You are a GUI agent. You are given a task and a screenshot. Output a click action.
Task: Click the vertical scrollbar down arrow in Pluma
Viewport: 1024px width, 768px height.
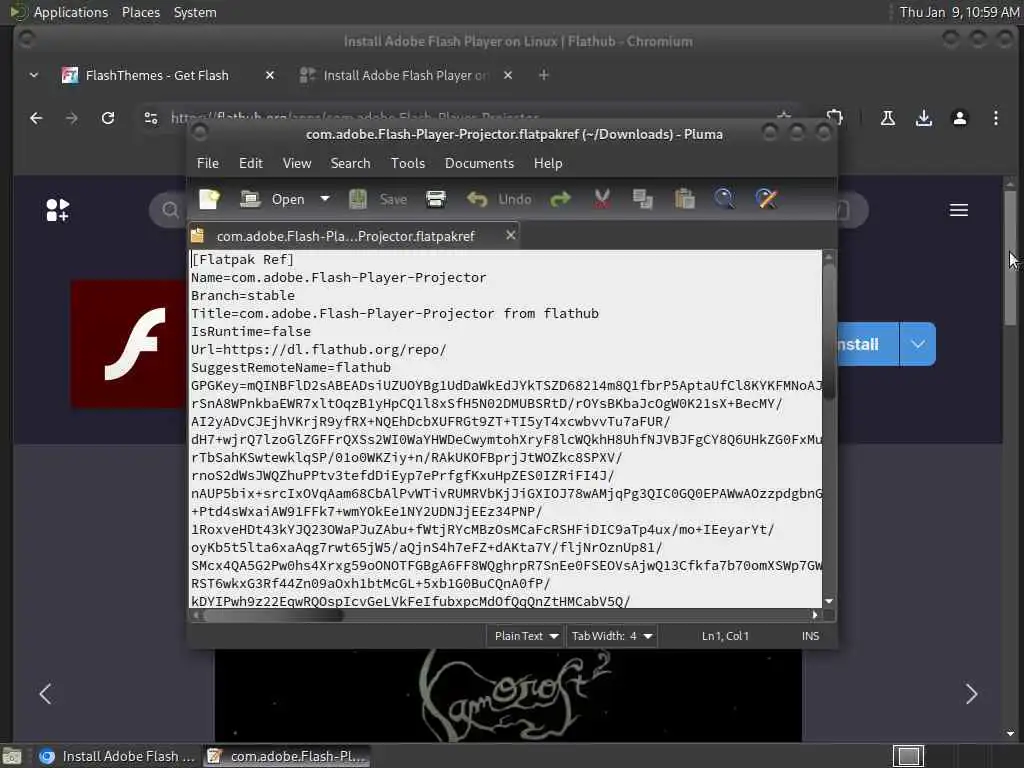point(829,601)
